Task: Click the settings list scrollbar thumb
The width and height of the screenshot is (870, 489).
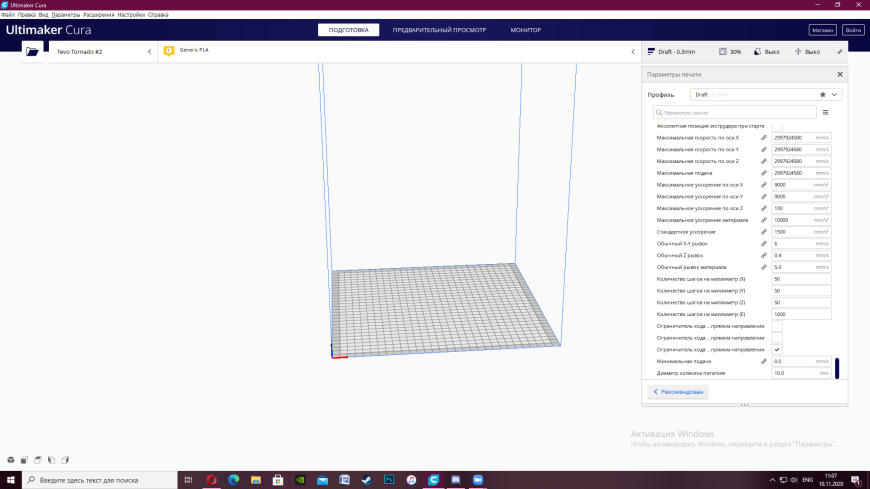Action: (x=837, y=368)
